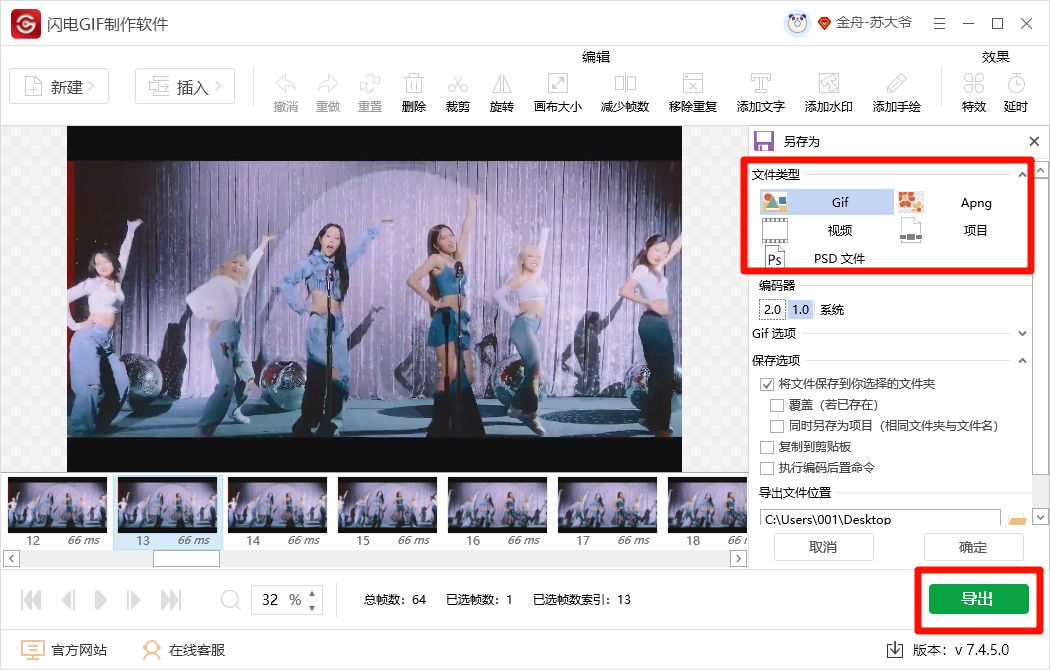The image size is (1050, 670).
Task: Jump to the first frame
Action: pyautogui.click(x=31, y=600)
